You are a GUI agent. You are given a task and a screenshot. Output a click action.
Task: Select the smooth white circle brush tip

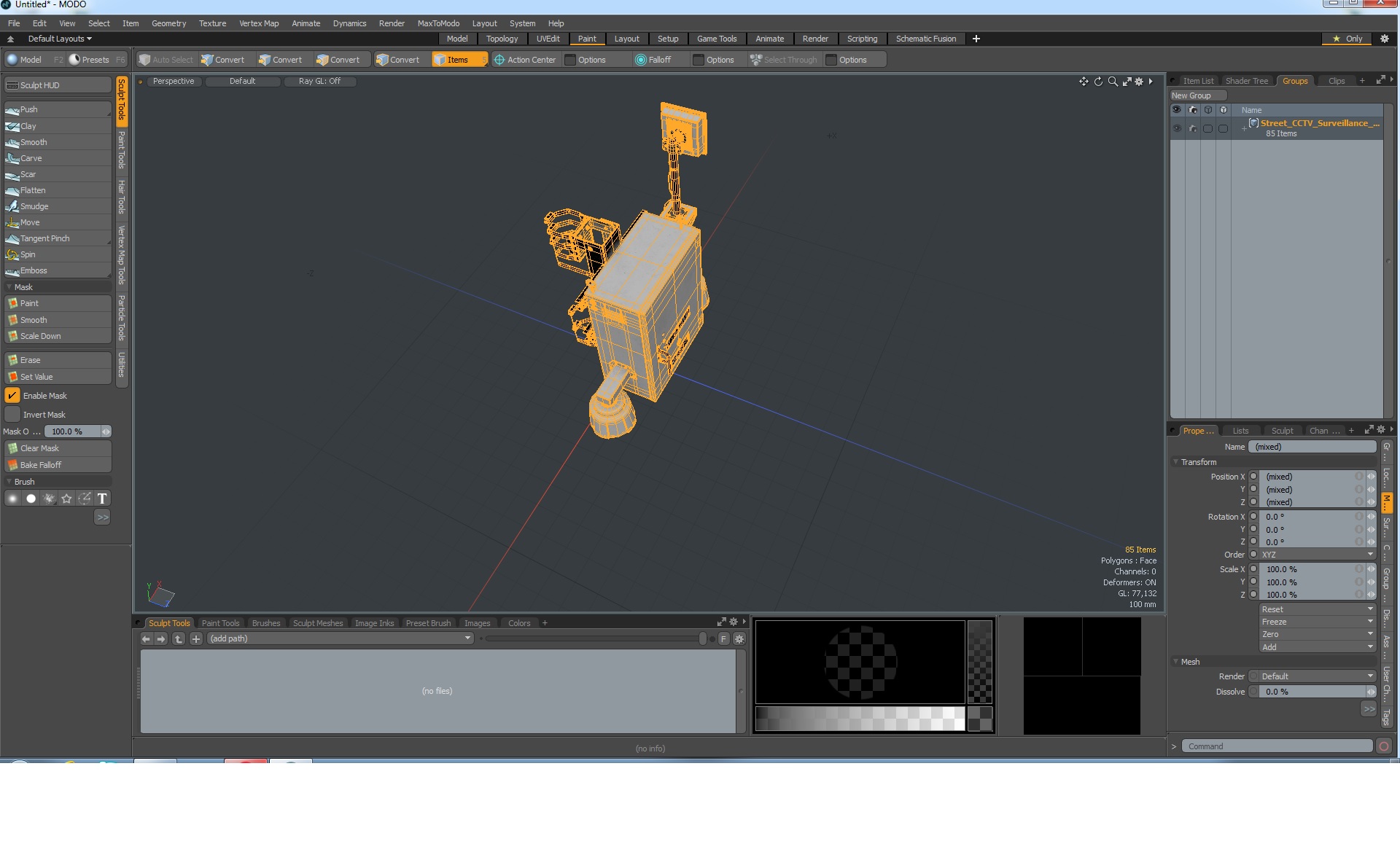point(31,499)
